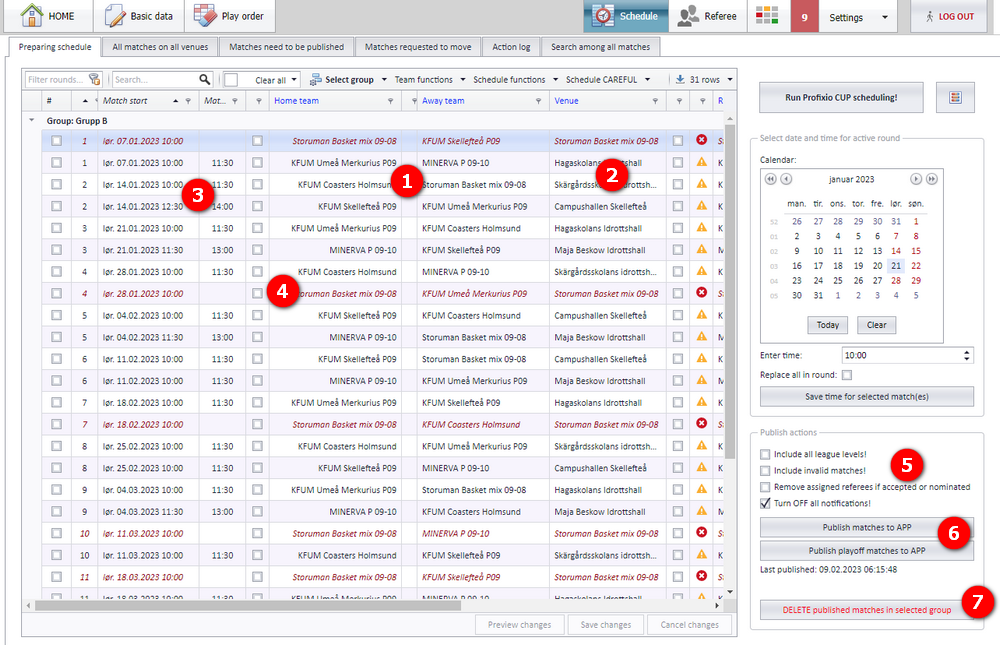Click the Today button in calendar
This screenshot has width=1000, height=645.
[x=827, y=325]
